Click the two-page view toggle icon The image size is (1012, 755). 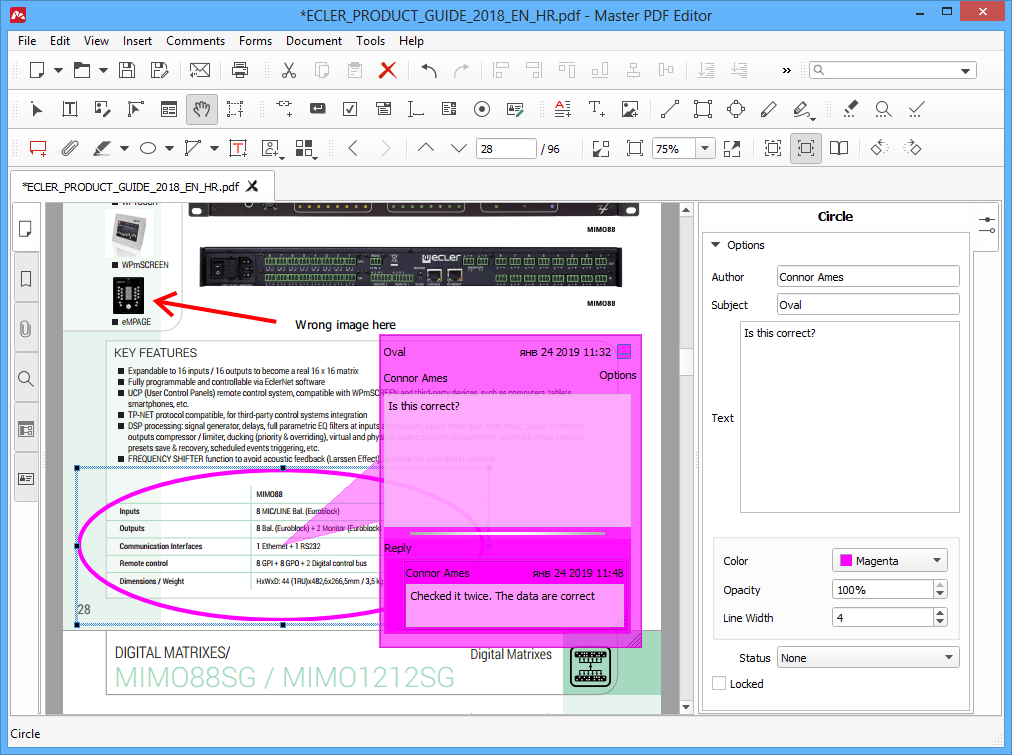coord(840,147)
